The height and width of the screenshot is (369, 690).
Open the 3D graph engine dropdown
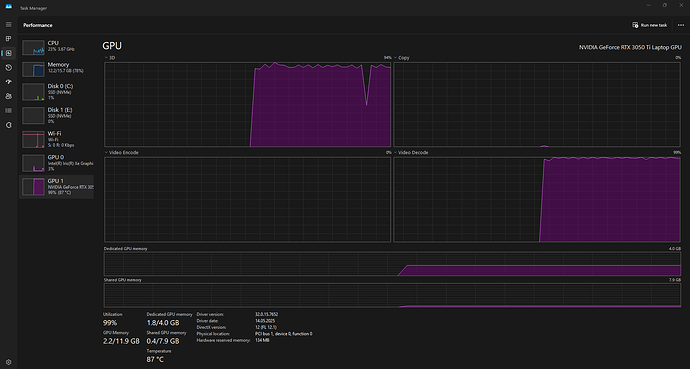pos(110,58)
